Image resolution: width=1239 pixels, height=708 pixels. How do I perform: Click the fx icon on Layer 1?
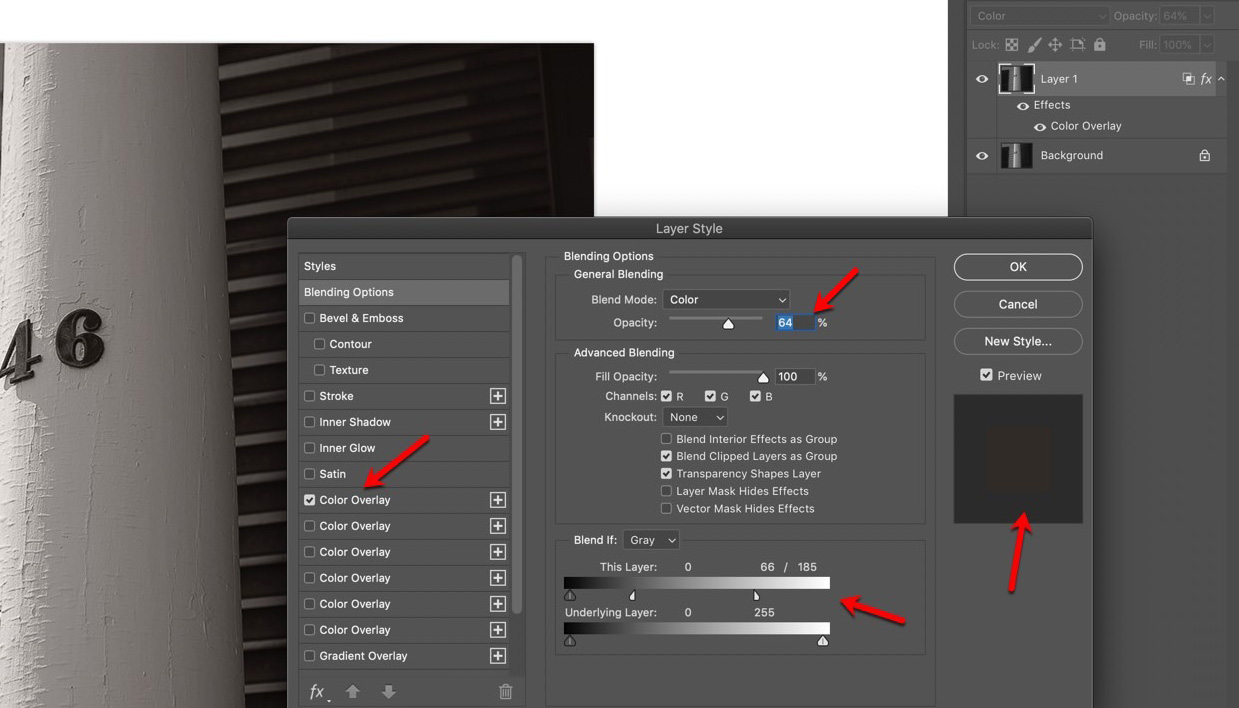click(1206, 79)
